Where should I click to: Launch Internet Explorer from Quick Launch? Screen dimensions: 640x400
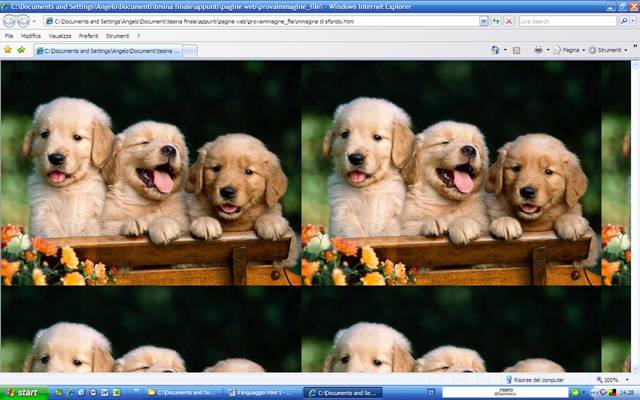(70, 393)
